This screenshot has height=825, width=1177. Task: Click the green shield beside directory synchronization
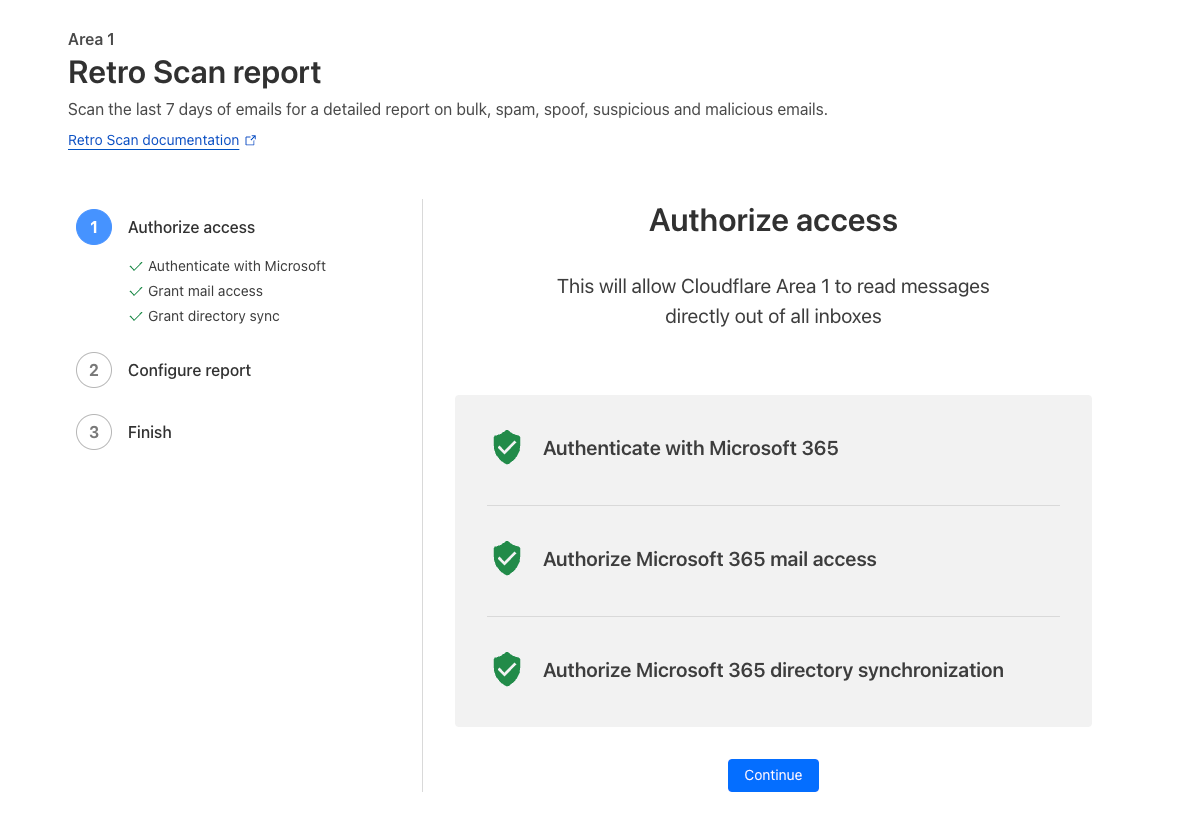point(507,670)
